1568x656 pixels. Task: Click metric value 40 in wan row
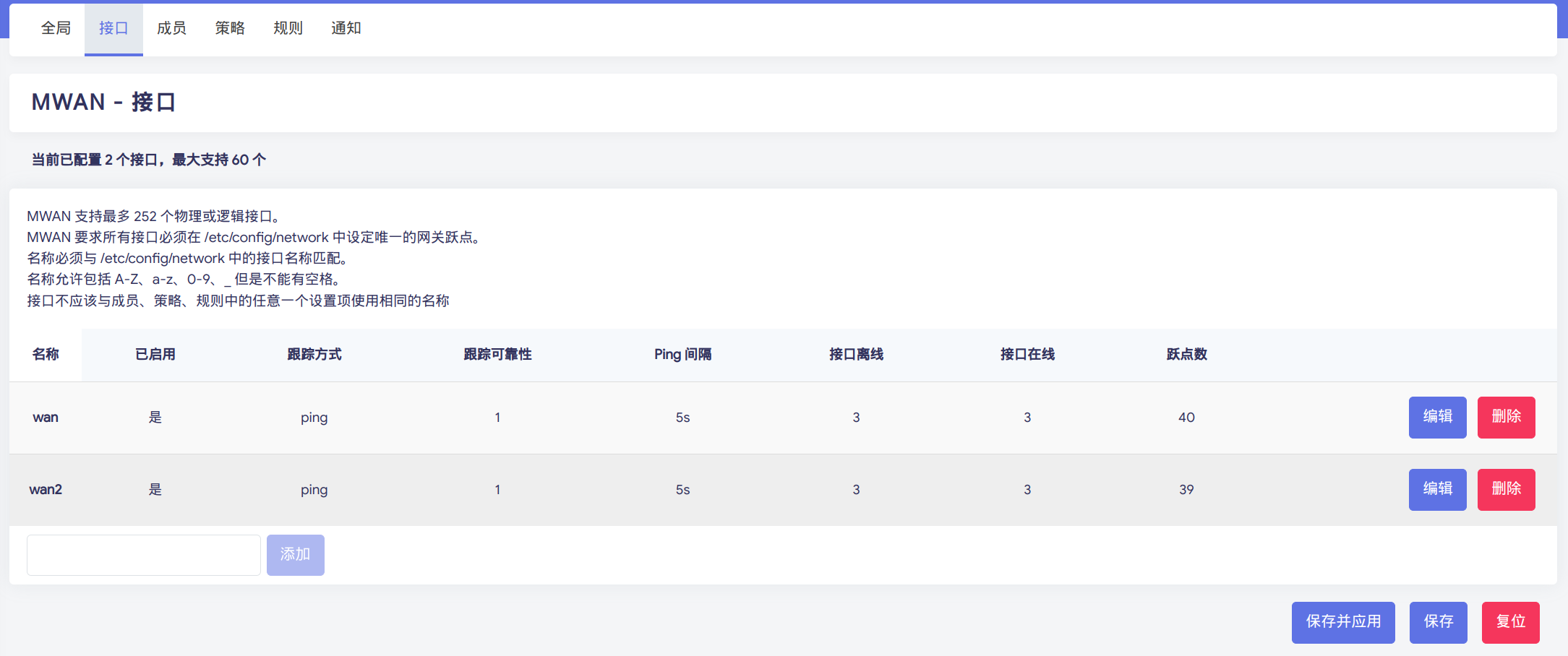tap(1186, 418)
